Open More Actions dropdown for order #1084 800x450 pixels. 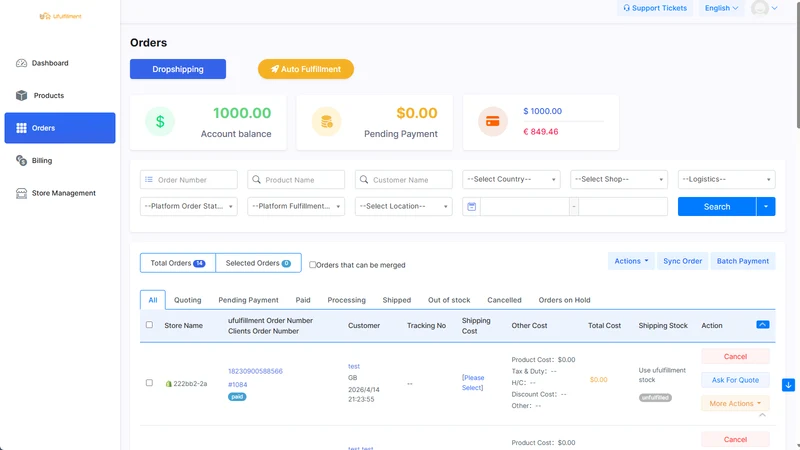(735, 404)
